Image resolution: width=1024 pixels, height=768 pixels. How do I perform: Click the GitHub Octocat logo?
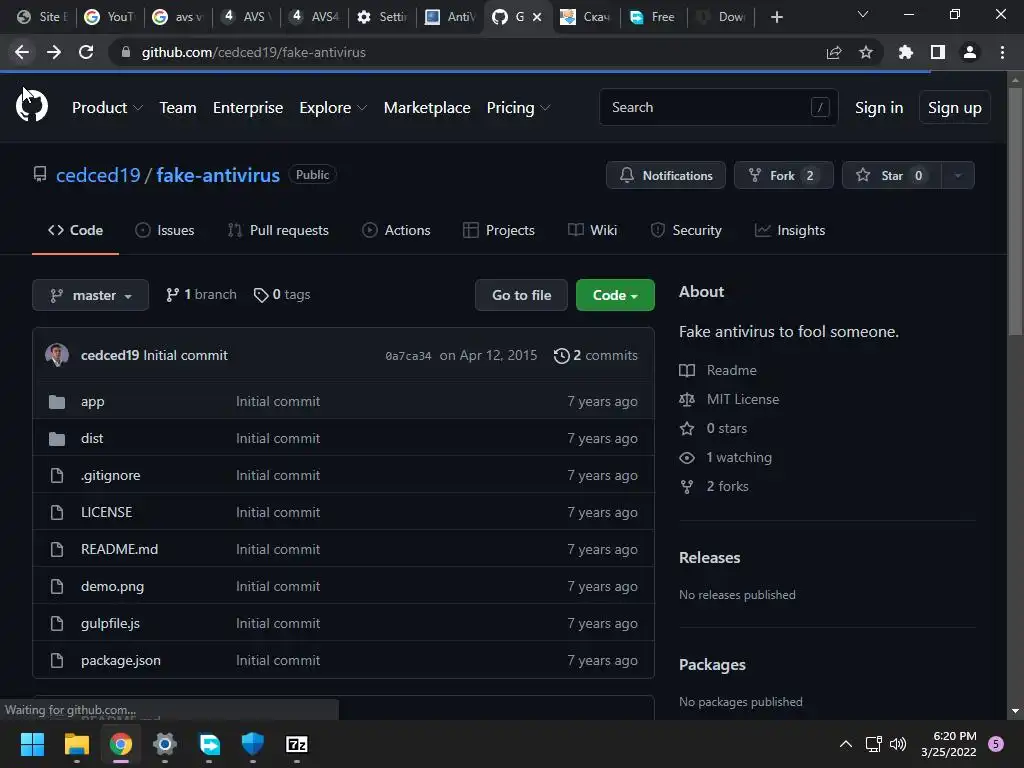(x=31, y=106)
